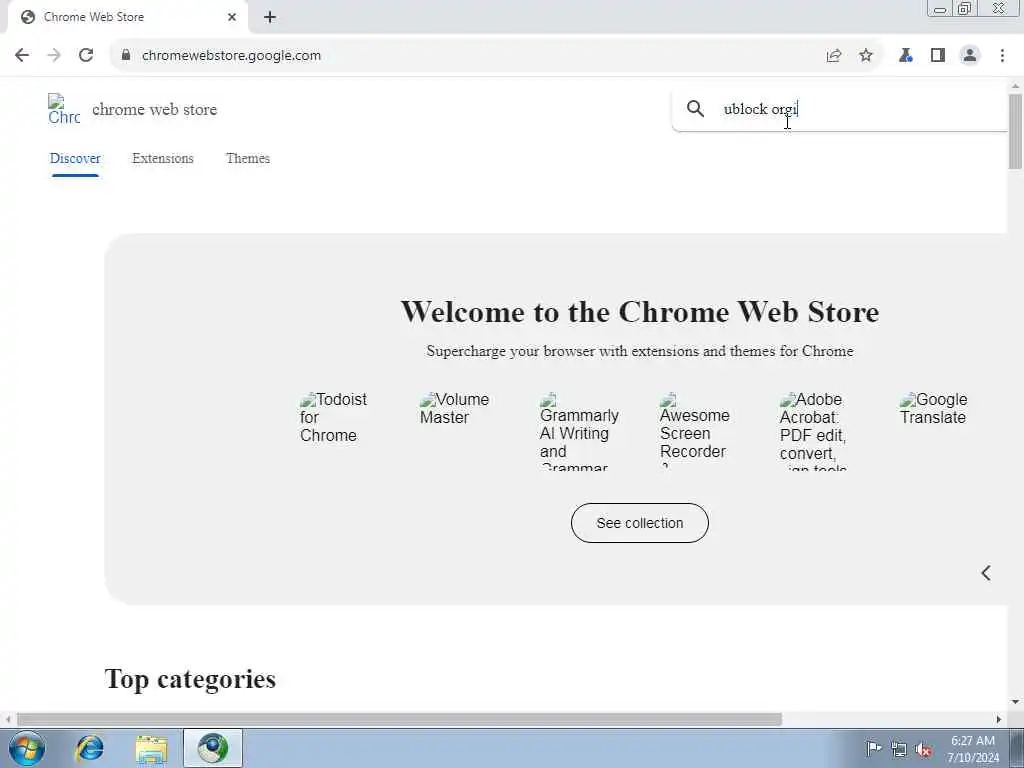Screen dimensions: 1024x768
Task: Click the lock site info icon
Action: coord(126,56)
